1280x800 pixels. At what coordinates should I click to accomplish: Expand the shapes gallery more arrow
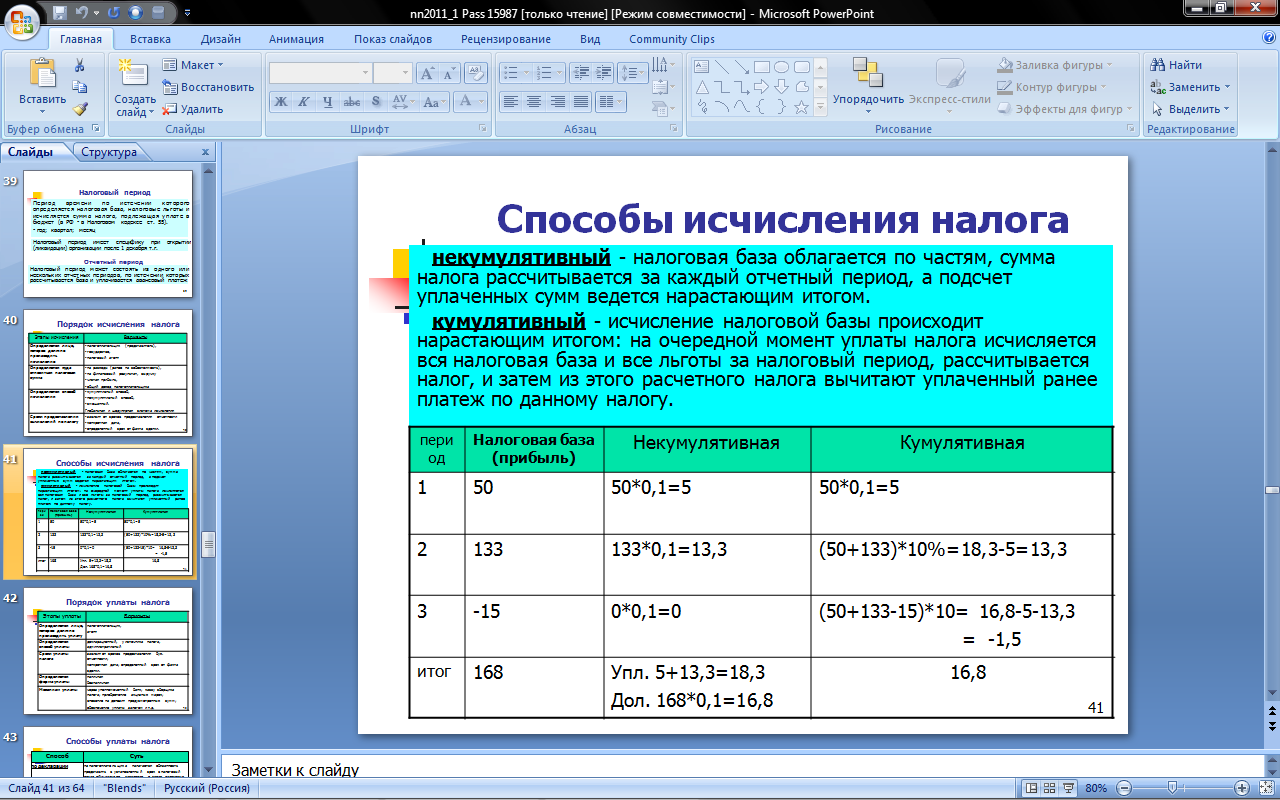point(822,106)
